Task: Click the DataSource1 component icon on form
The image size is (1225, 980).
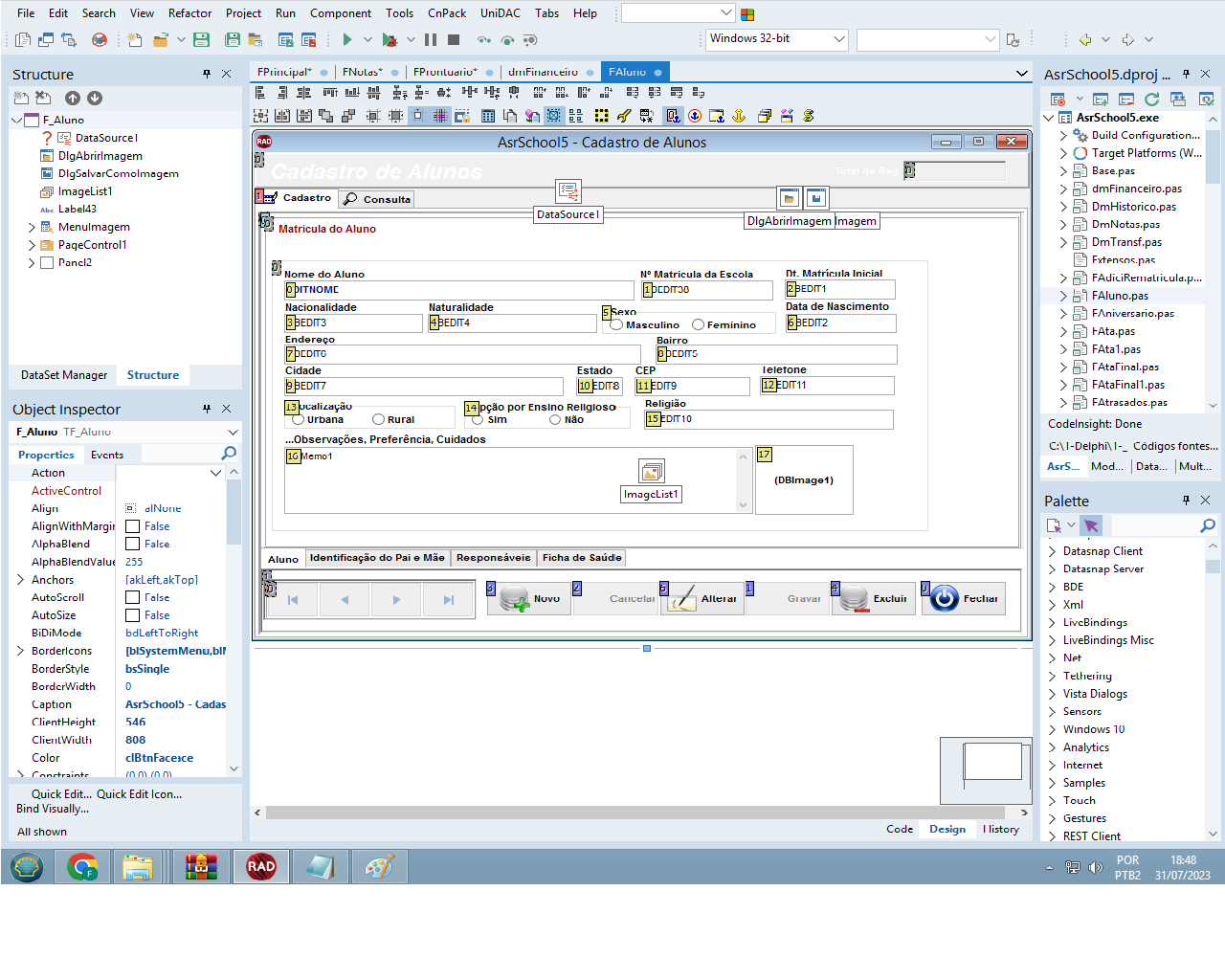Action: (568, 191)
